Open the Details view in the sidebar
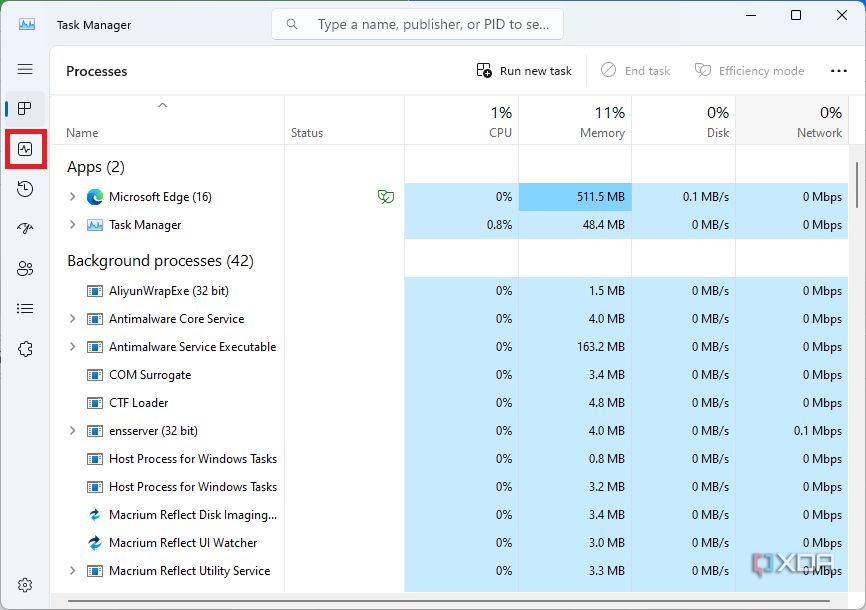866x610 pixels. coord(25,308)
